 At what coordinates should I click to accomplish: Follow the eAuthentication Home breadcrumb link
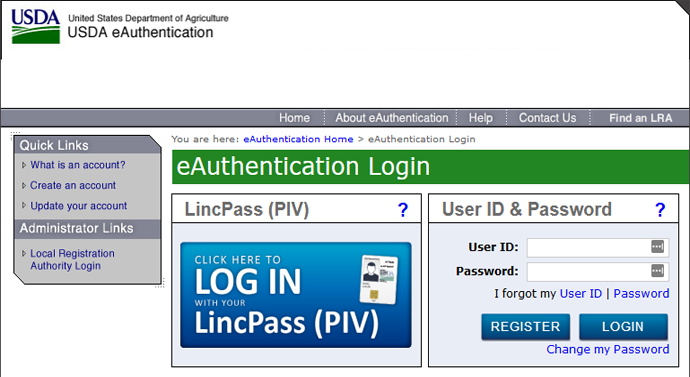click(298, 139)
